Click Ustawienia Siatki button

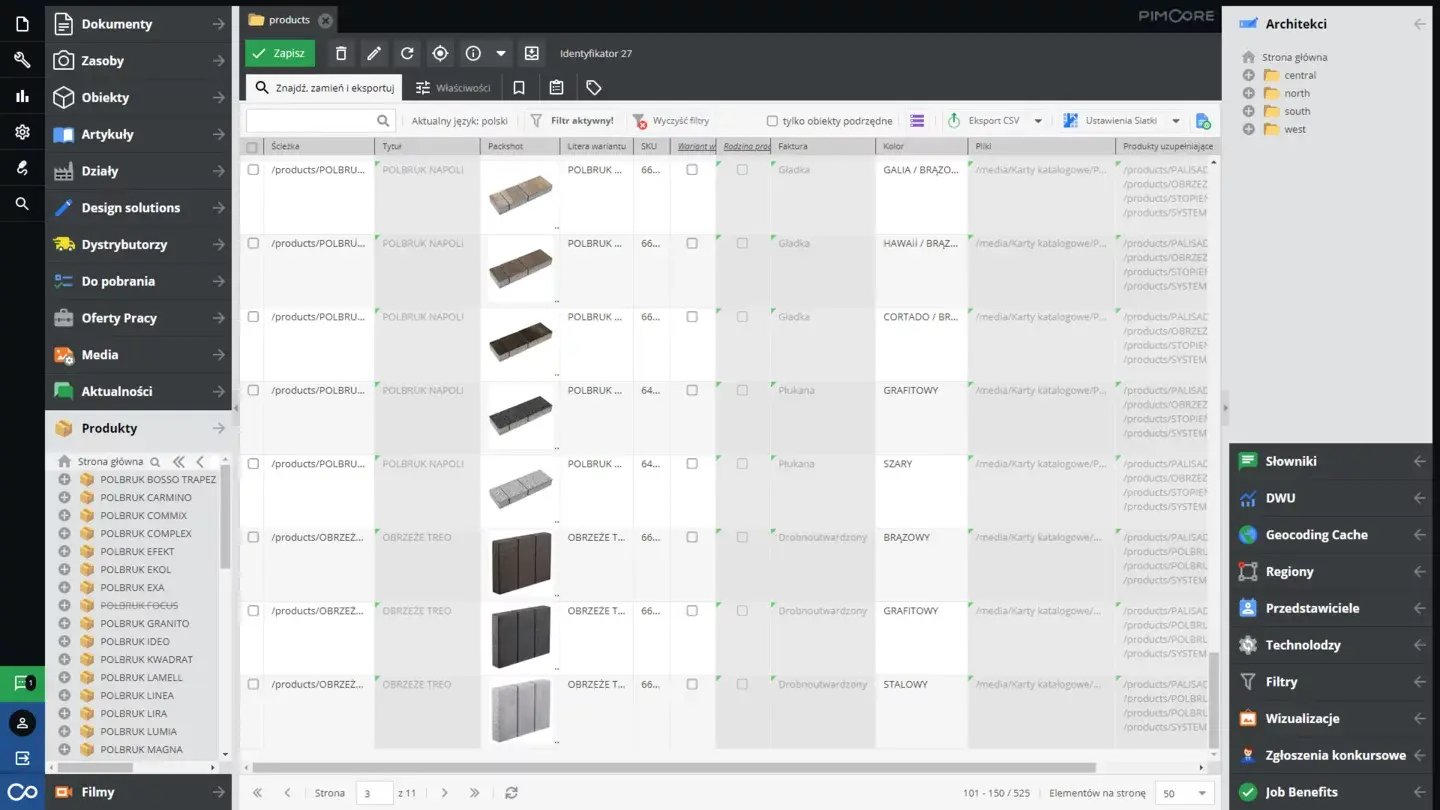point(1112,121)
